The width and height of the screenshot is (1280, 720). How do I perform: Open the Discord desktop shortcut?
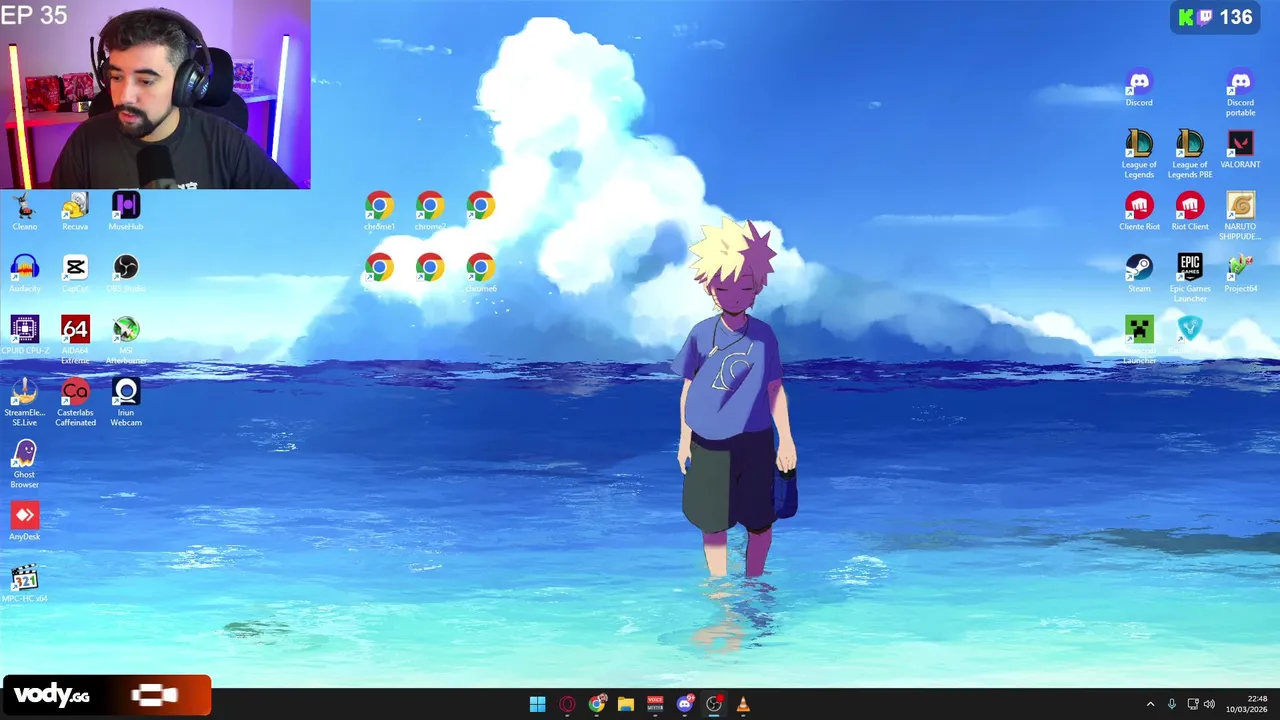(1139, 87)
